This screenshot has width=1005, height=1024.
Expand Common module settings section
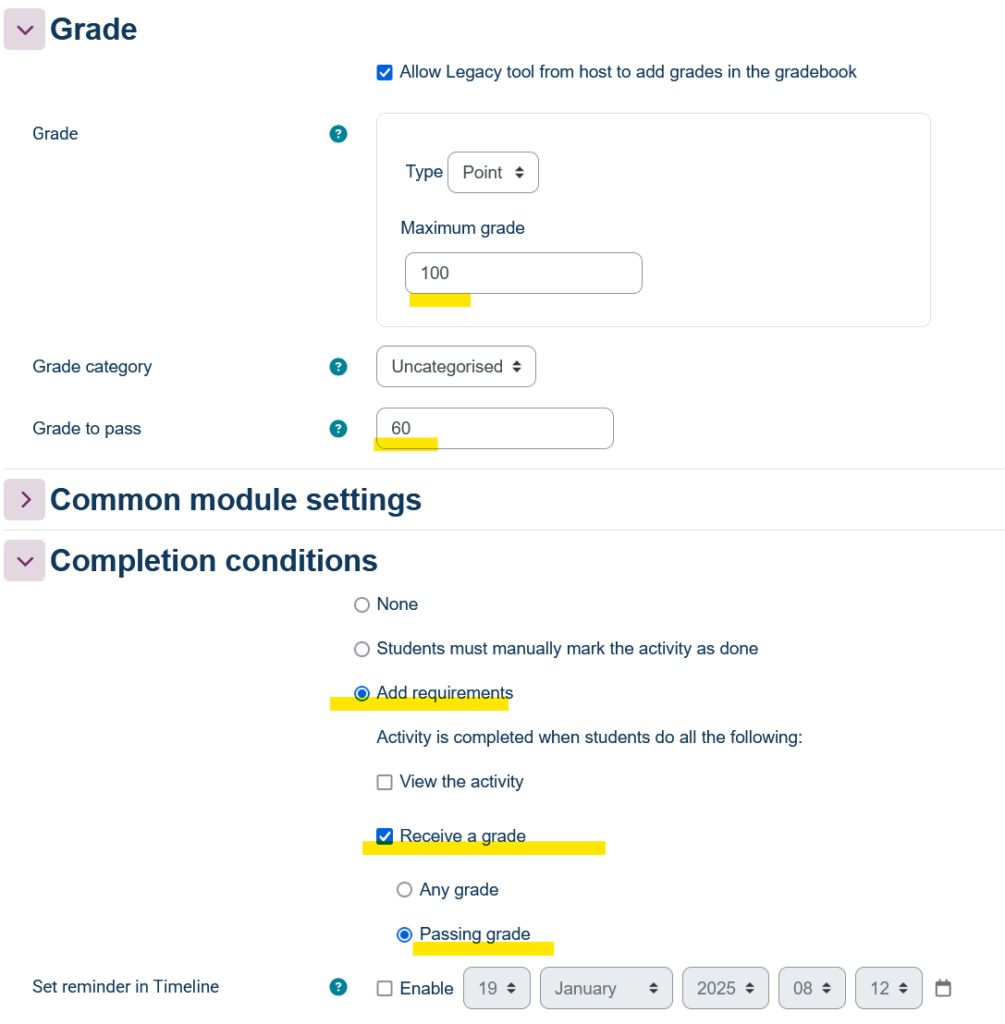tap(25, 500)
